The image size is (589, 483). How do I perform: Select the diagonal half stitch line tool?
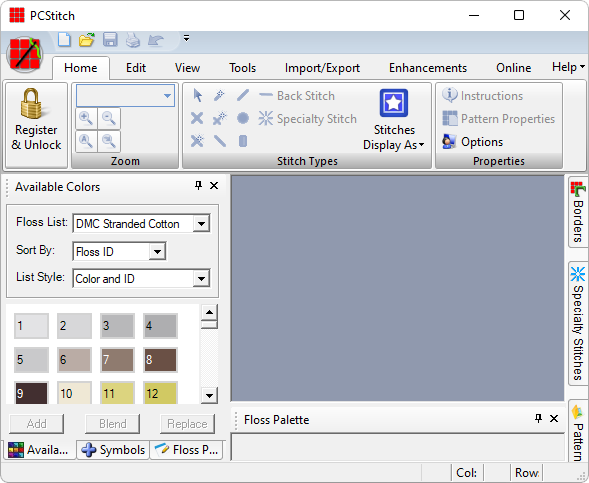click(243, 95)
